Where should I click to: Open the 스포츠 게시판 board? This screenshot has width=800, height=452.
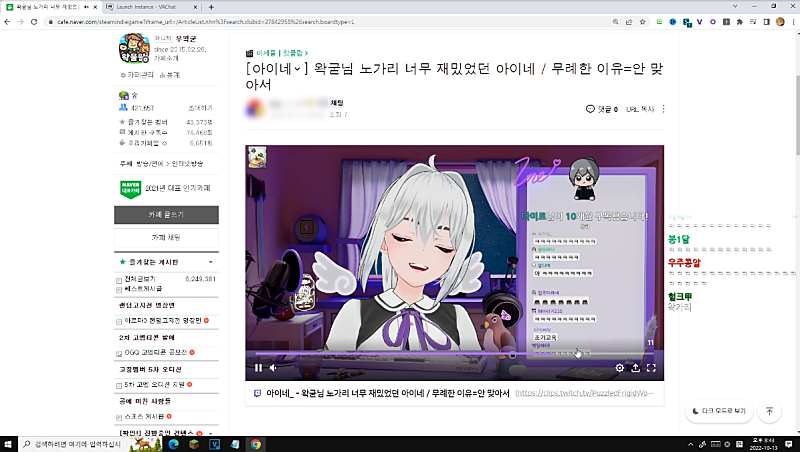(144, 417)
